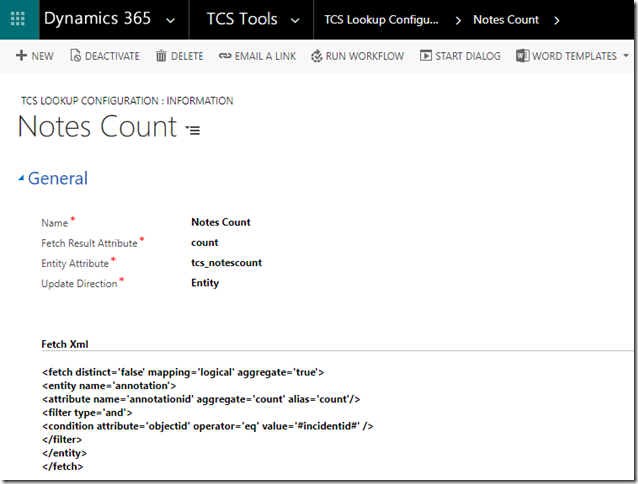
Task: Click the NEW command label
Action: click(x=42, y=56)
